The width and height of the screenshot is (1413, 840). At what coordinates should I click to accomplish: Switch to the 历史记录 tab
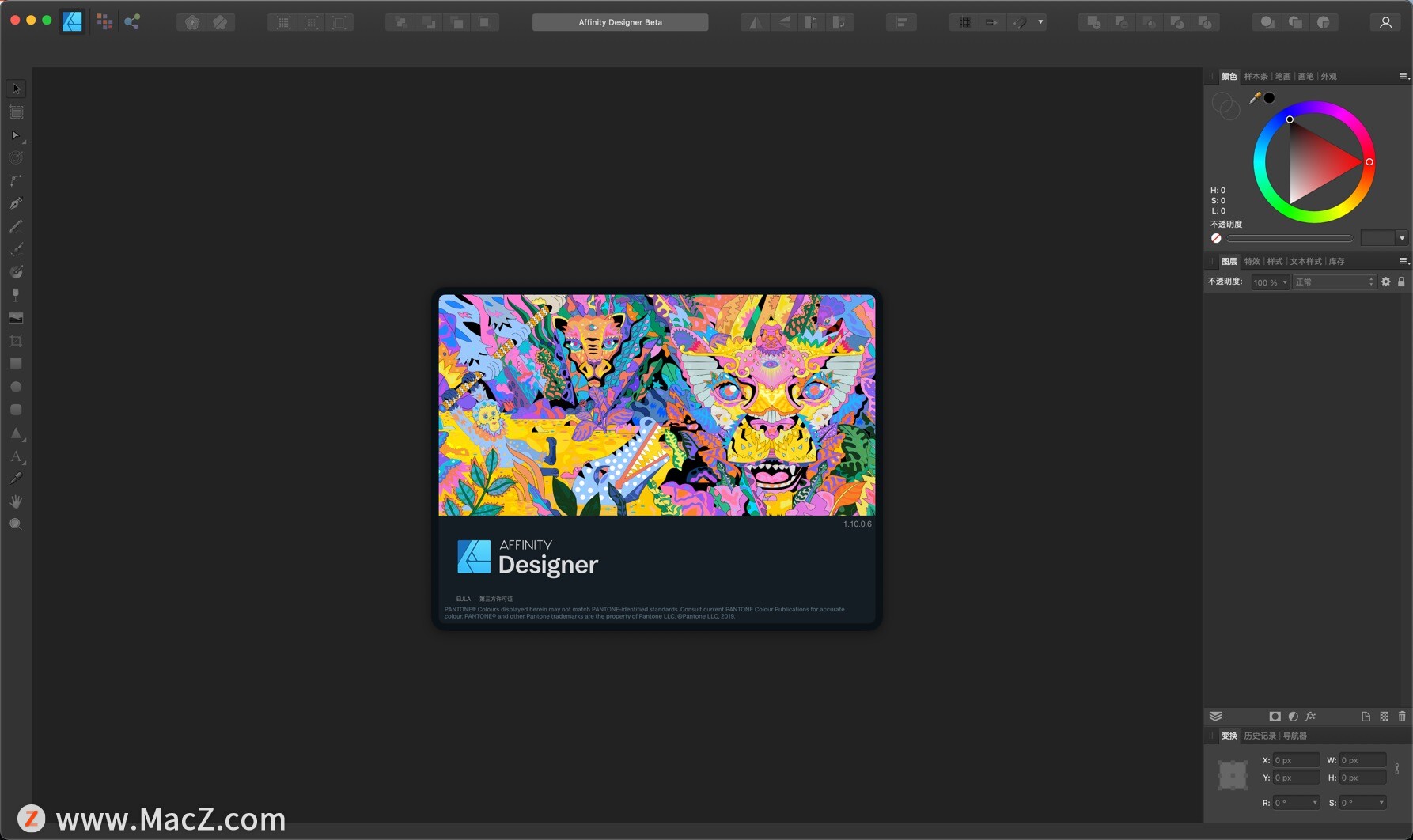(x=1260, y=736)
